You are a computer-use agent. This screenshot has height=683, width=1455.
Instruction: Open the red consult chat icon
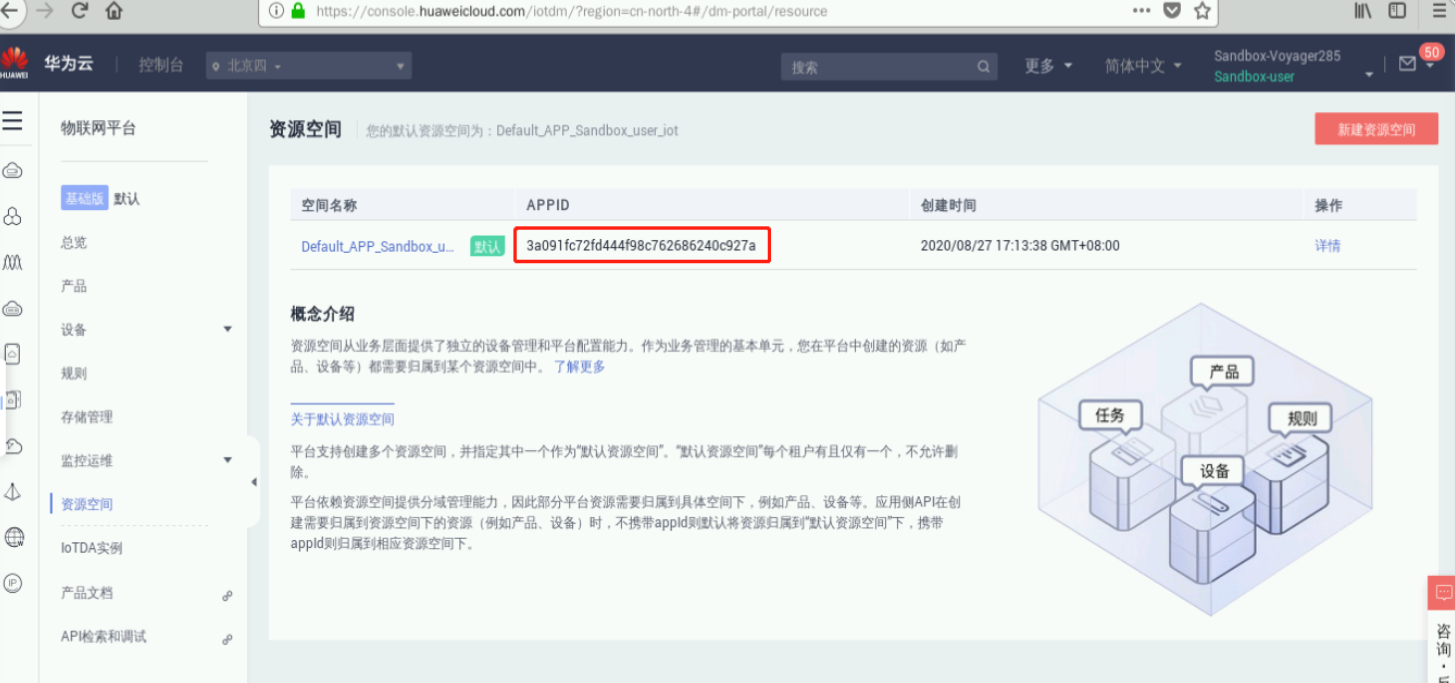point(1442,593)
